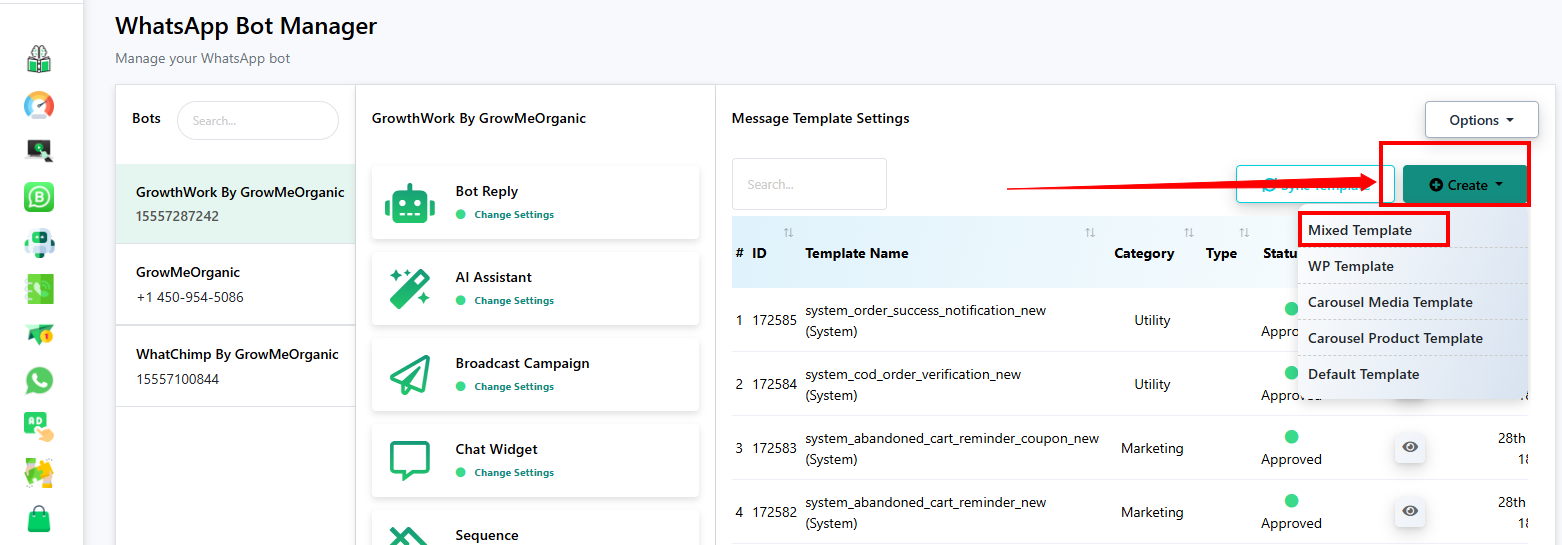Image resolution: width=1562 pixels, height=545 pixels.
Task: Click the Bot Reply robot icon
Action: point(410,203)
